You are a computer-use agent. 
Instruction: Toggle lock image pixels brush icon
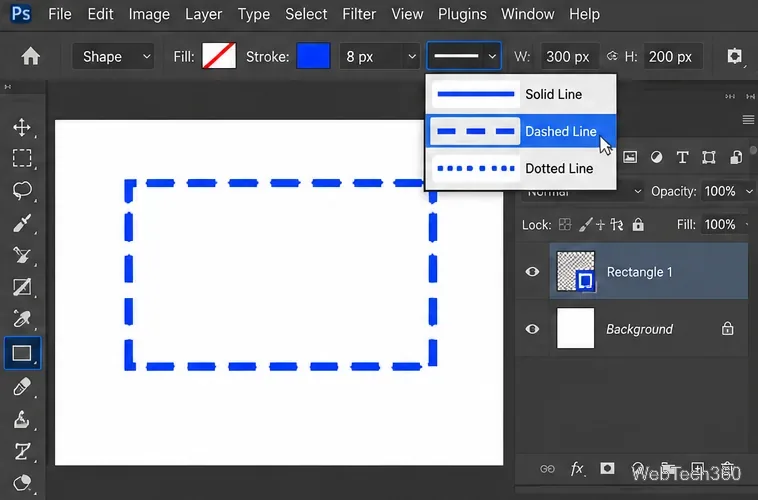click(585, 224)
